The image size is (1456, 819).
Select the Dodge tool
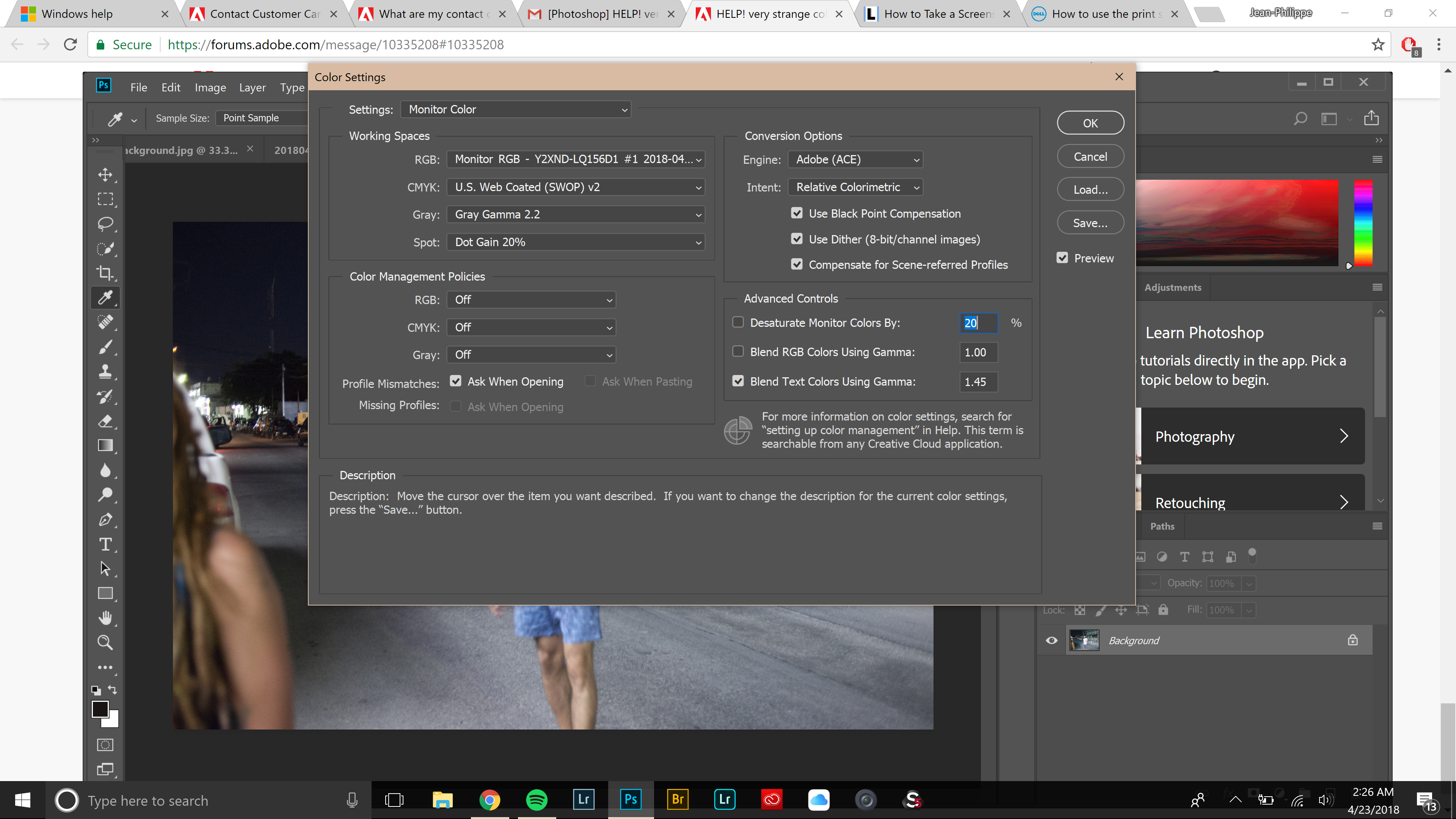coord(105,494)
